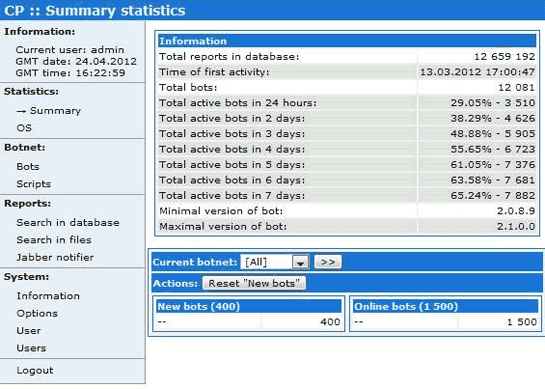Open the Users management link

(31, 348)
